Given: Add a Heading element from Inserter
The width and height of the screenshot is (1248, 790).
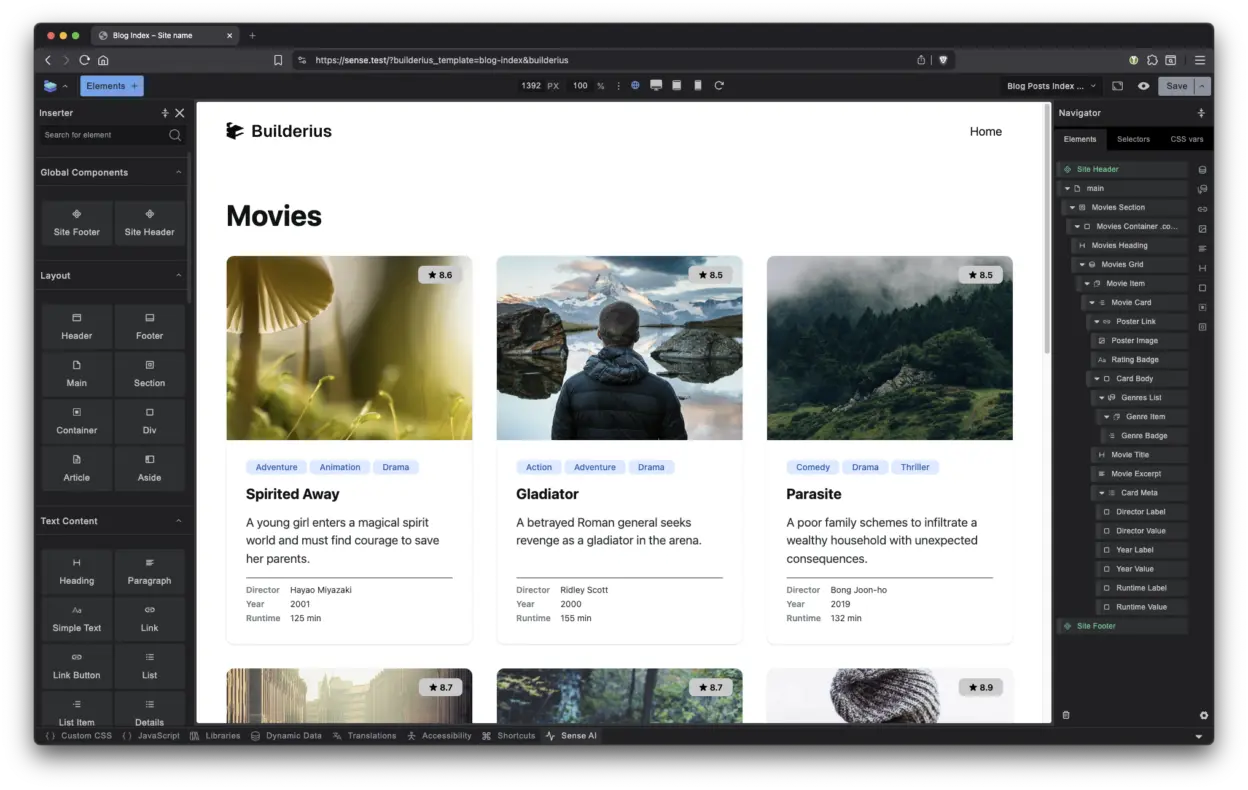Looking at the screenshot, I should point(77,571).
